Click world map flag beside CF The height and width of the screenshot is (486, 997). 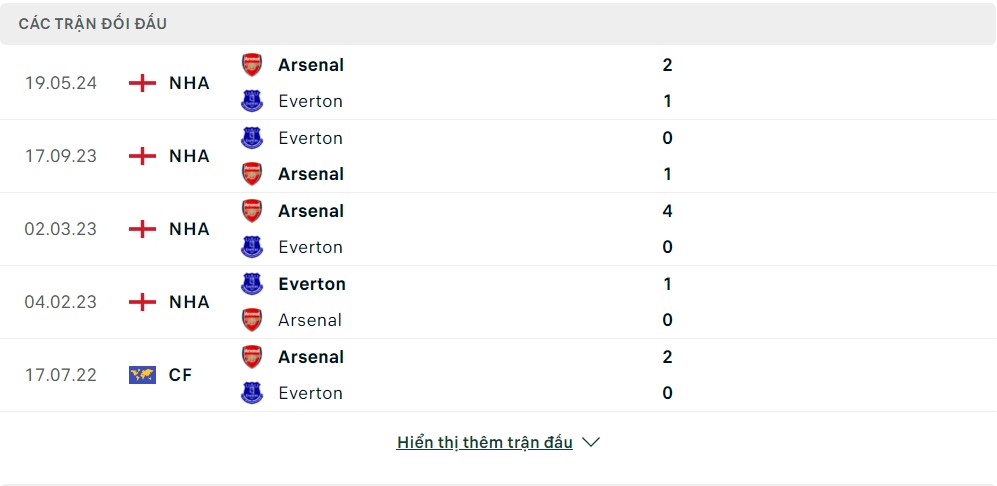pos(143,375)
